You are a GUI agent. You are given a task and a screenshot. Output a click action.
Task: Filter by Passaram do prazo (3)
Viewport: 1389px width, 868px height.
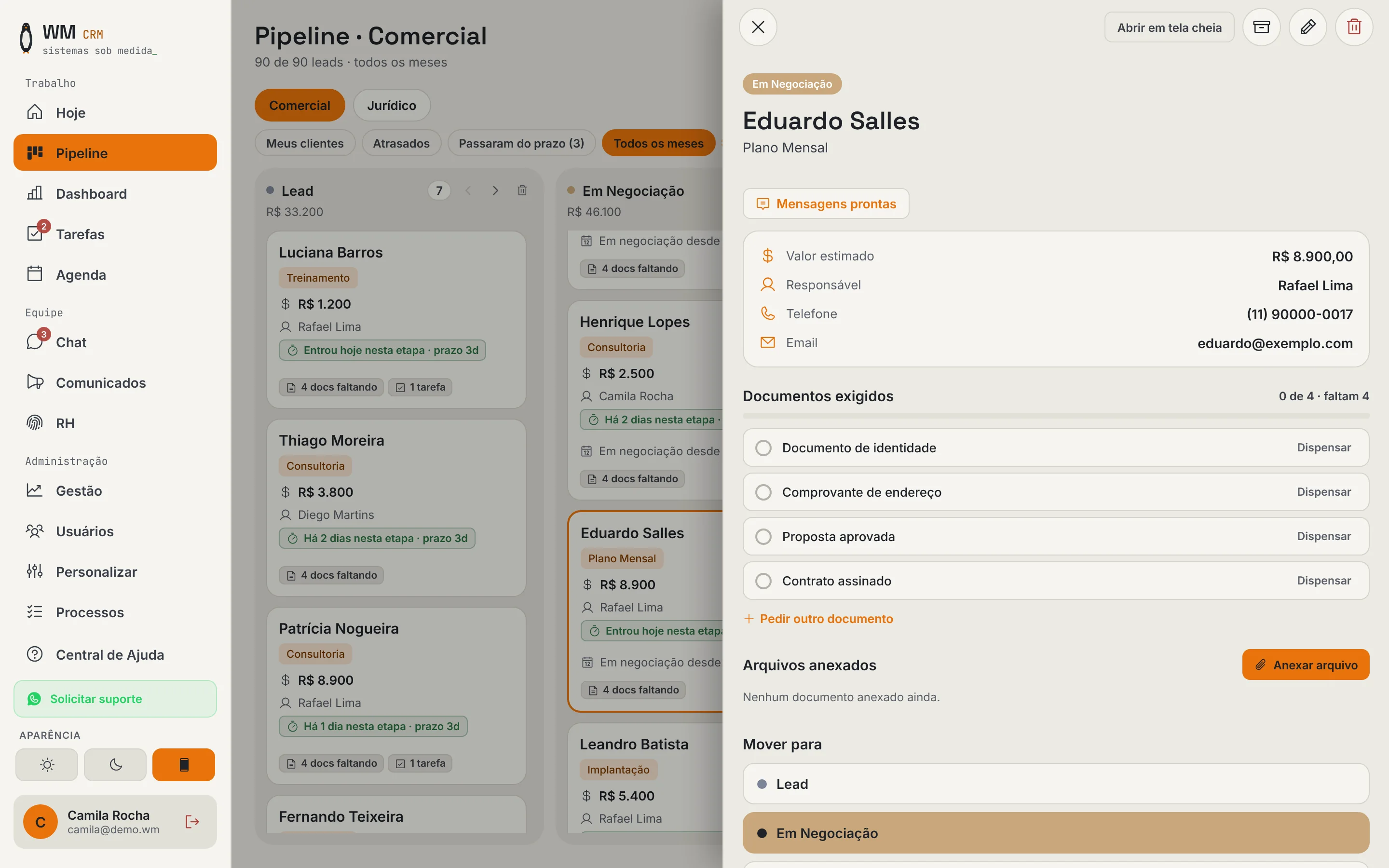coord(521,143)
